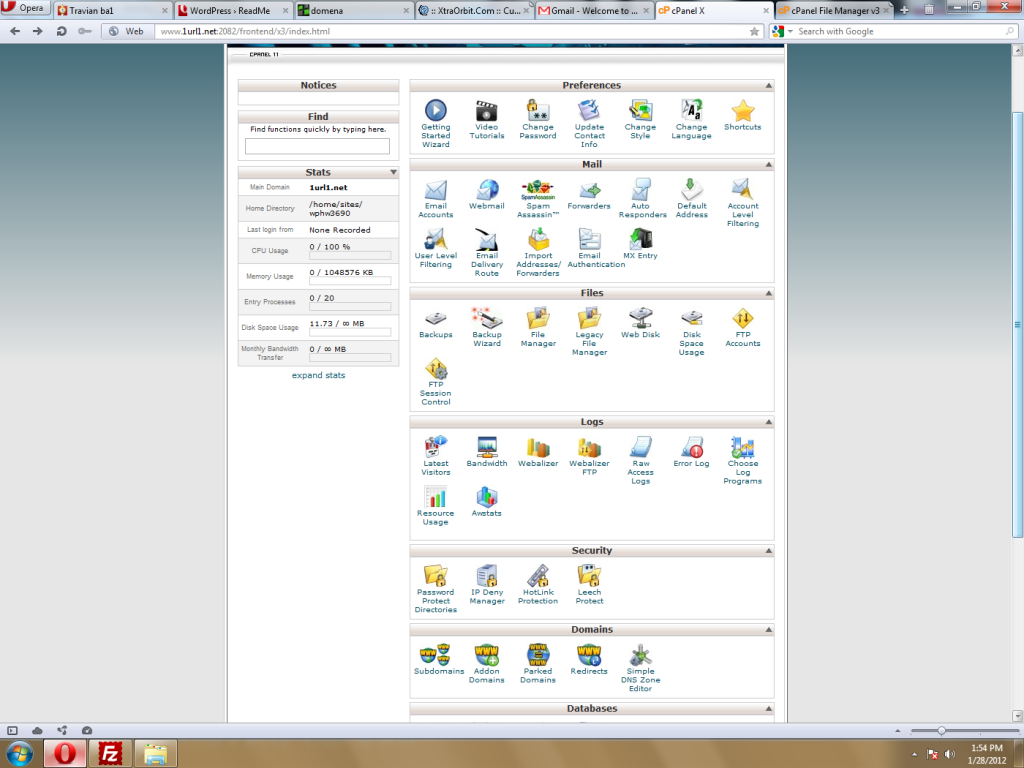Click the expand stats link
Image resolution: width=1024 pixels, height=768 pixels.
[318, 376]
